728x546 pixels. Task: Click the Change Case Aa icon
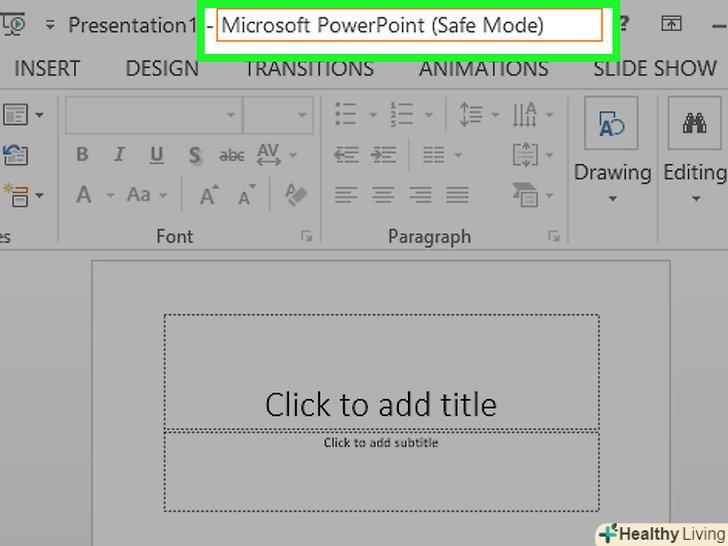[139, 195]
